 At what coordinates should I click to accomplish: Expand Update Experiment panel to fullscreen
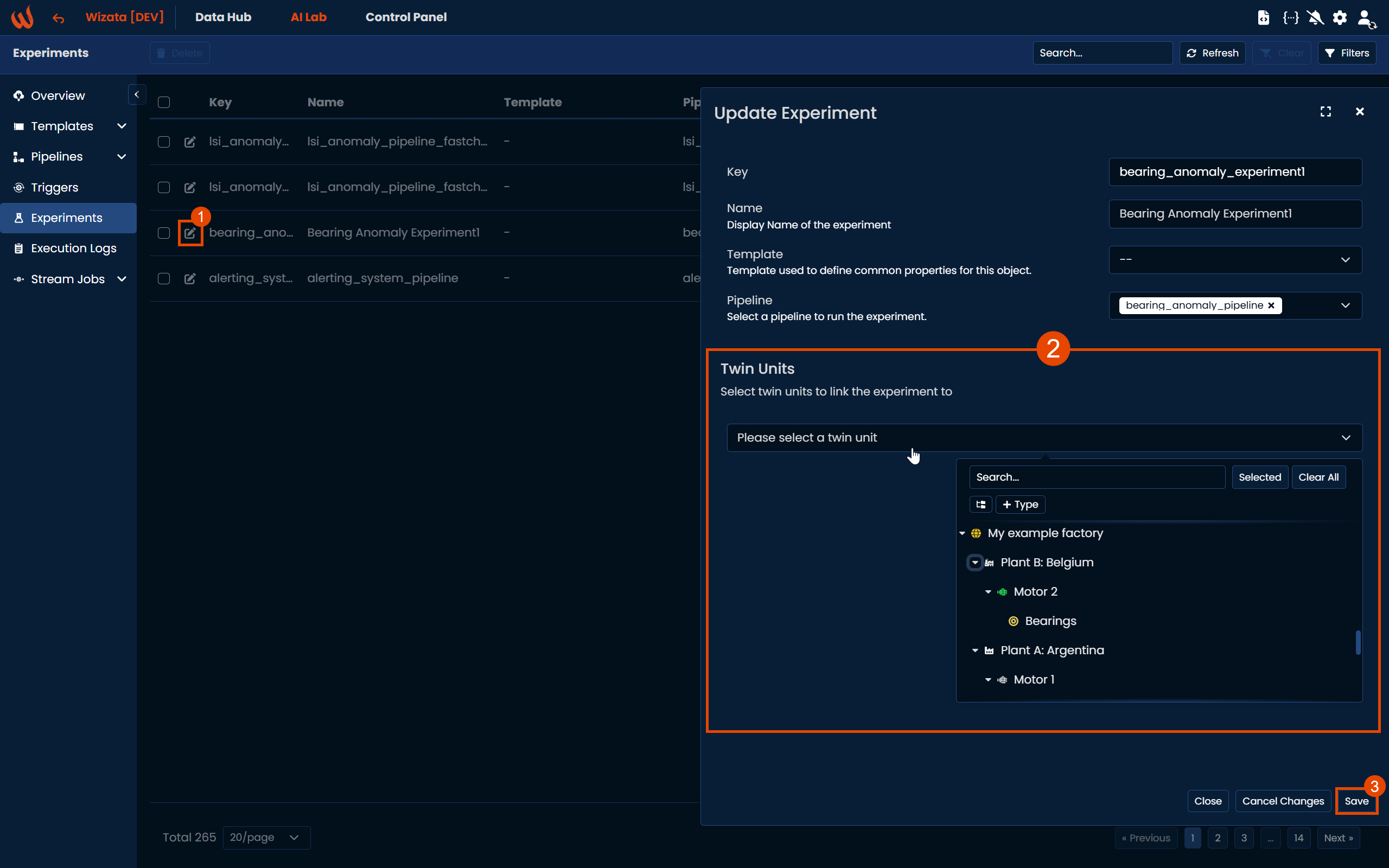(x=1326, y=112)
